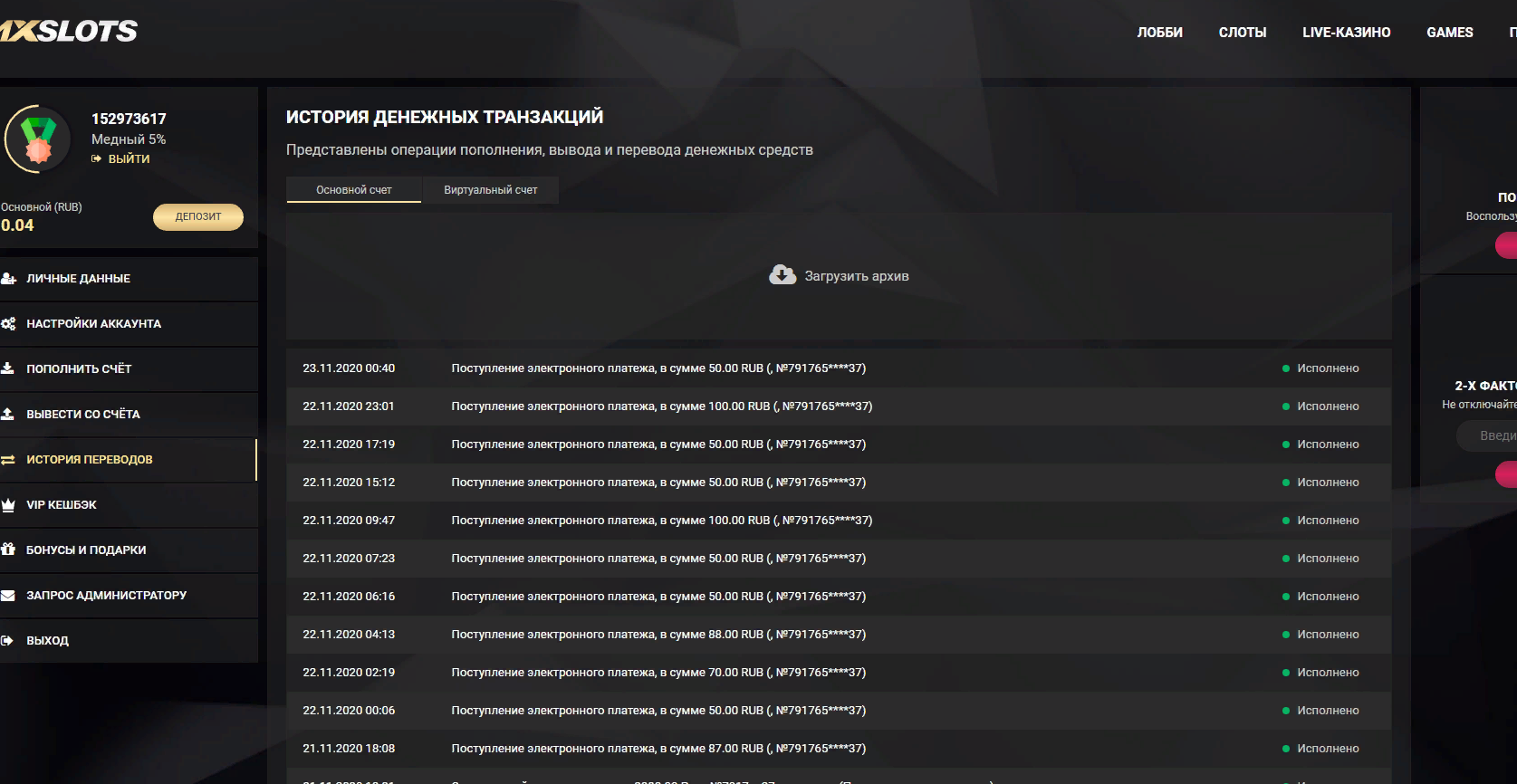
Task: Click the 87.00 RUB payment description
Action: pos(658,749)
